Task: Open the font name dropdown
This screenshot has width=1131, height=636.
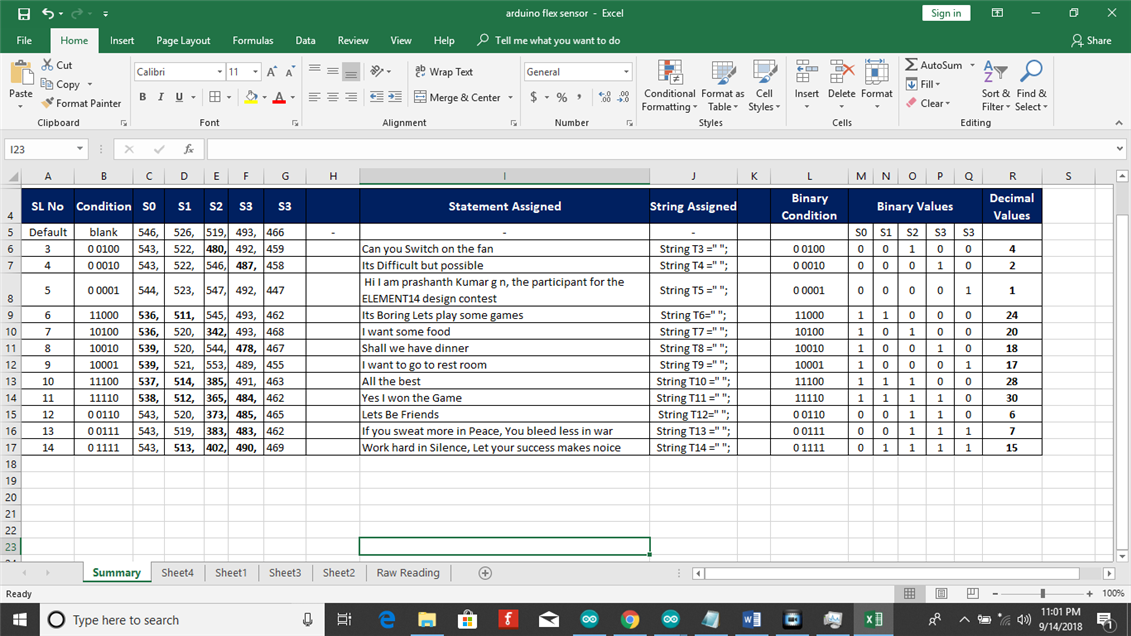Action: tap(220, 72)
